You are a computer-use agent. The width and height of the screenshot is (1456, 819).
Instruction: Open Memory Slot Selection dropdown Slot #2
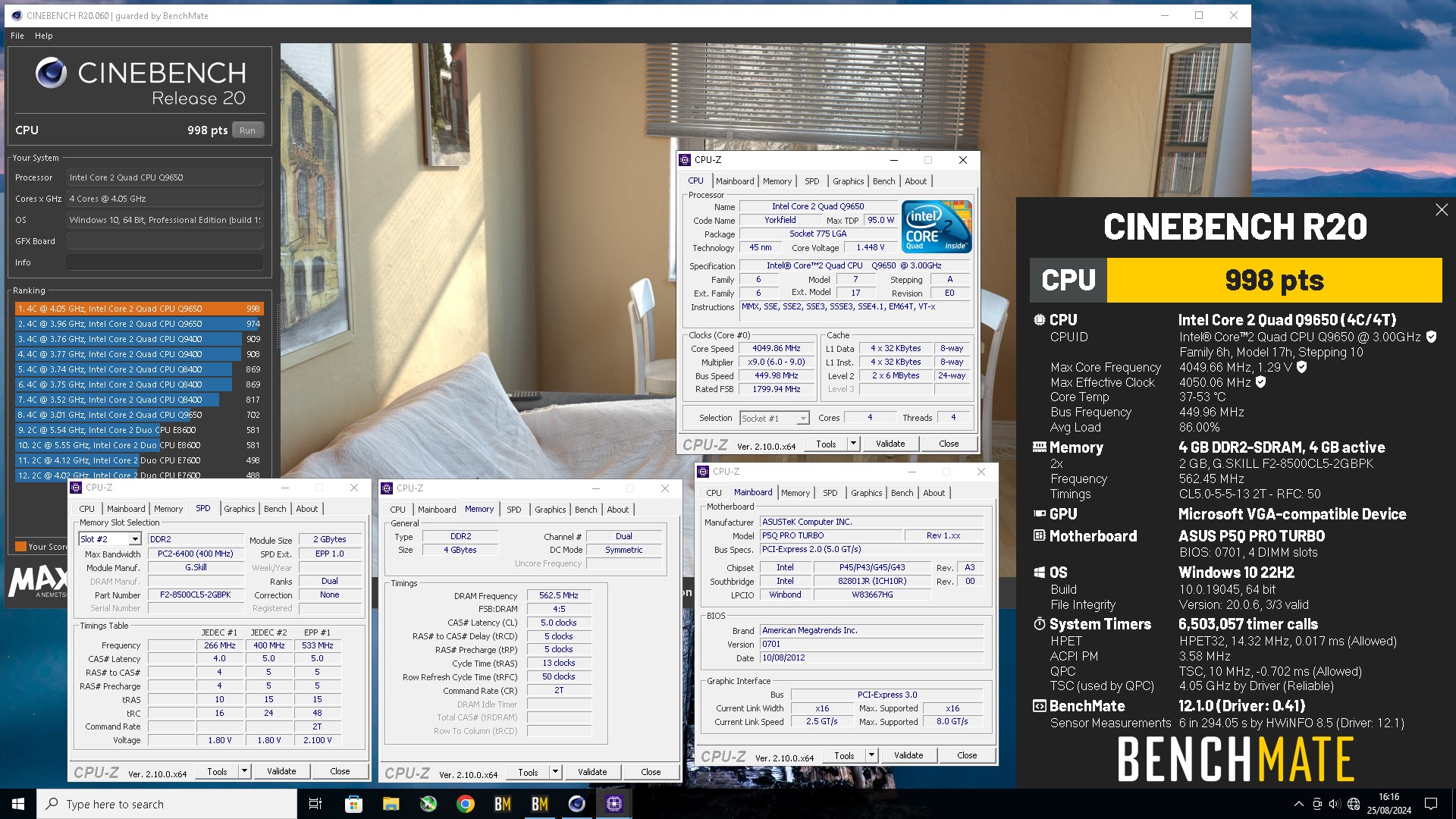pyautogui.click(x=110, y=539)
